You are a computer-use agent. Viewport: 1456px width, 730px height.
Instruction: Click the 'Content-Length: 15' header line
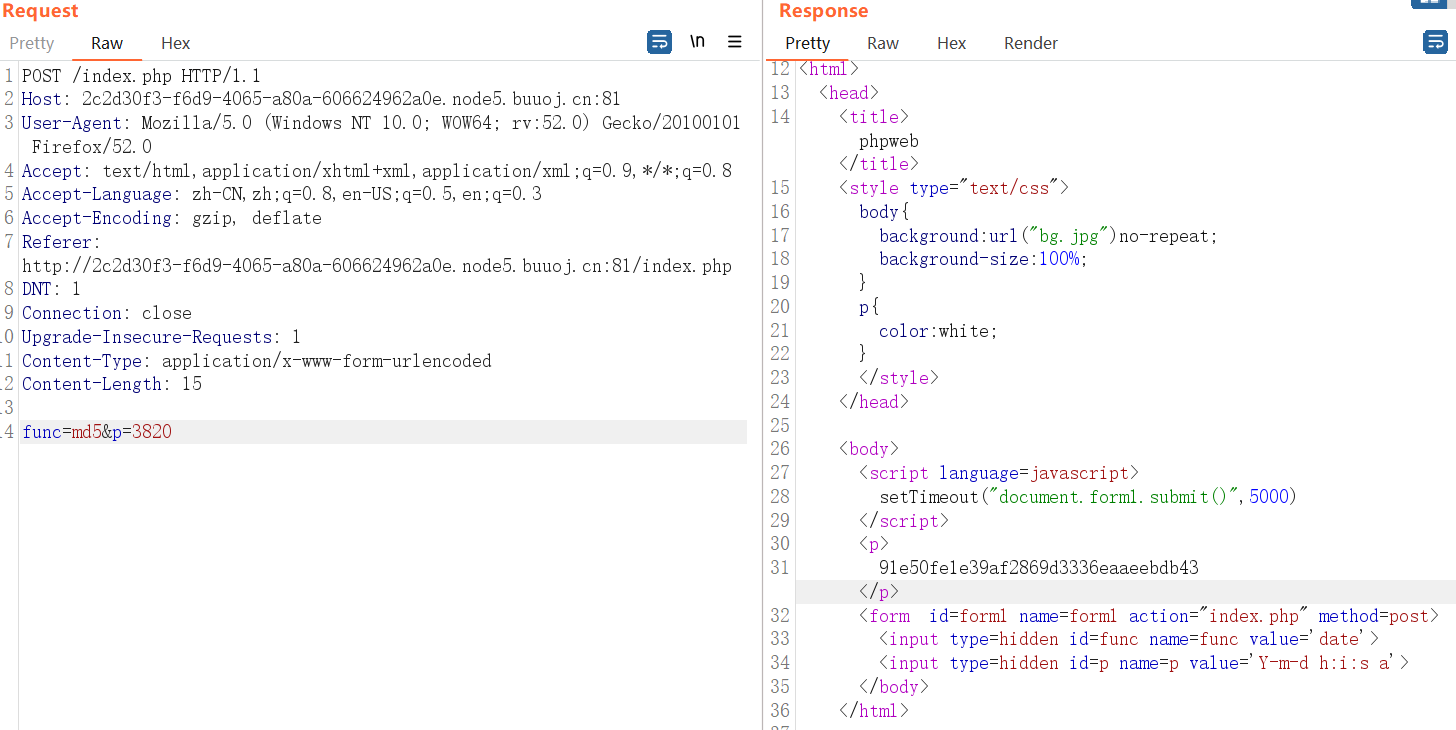pyautogui.click(x=112, y=384)
